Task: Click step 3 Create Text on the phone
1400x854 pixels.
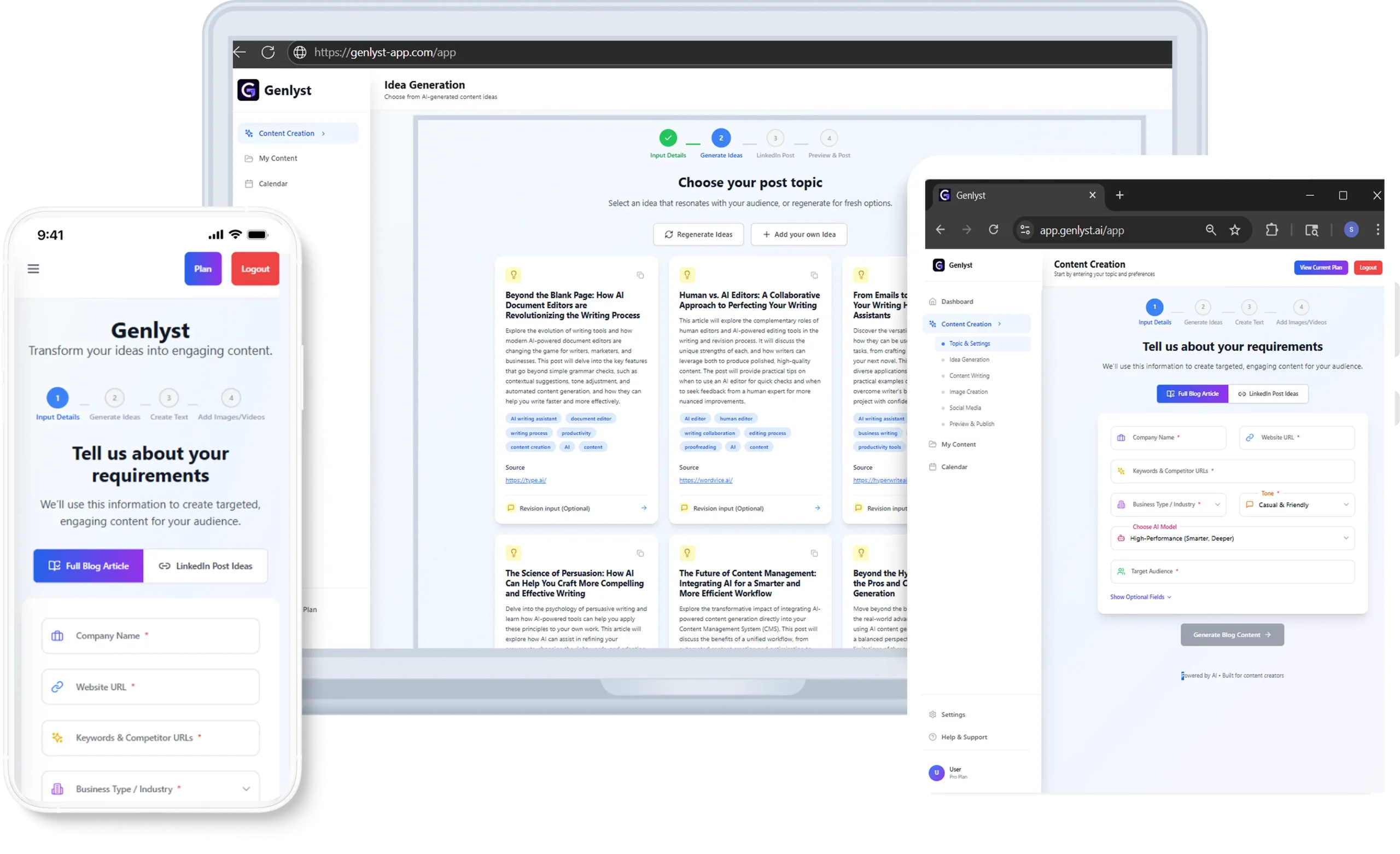Action: pyautogui.click(x=169, y=404)
